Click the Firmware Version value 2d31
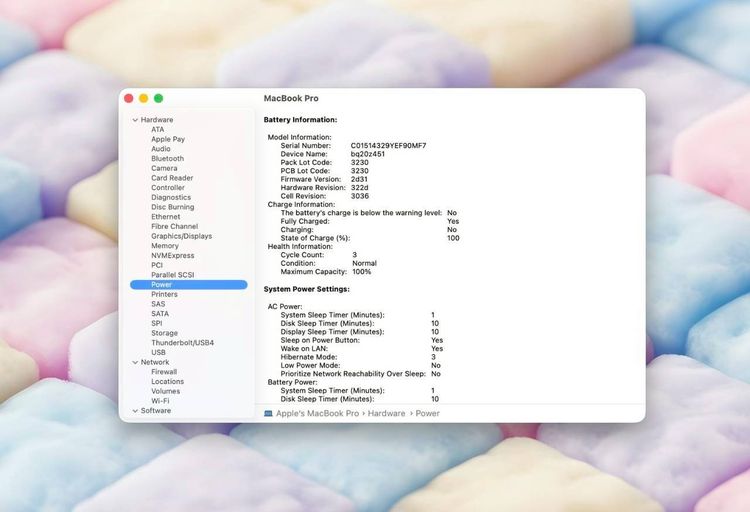 (359, 179)
